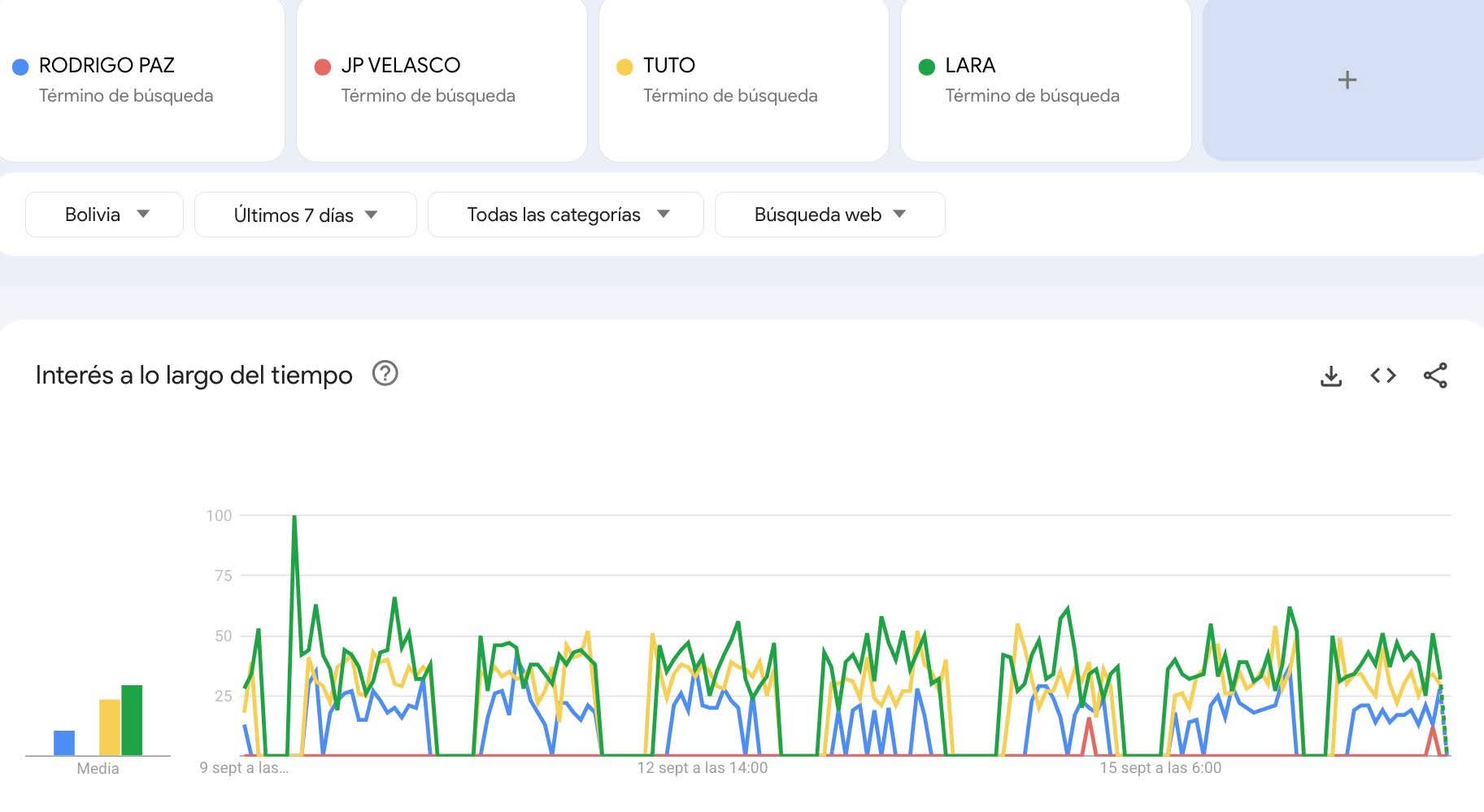Open the Bolivia region dropdown
The height and width of the screenshot is (812, 1484).
click(104, 215)
